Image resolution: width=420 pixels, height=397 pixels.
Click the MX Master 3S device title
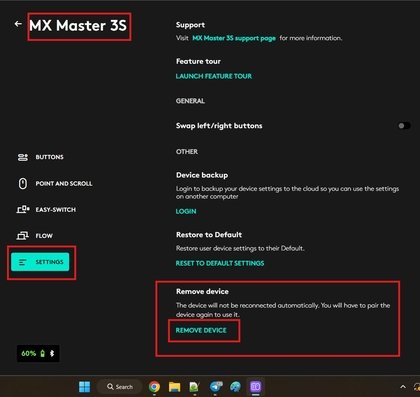point(78,26)
